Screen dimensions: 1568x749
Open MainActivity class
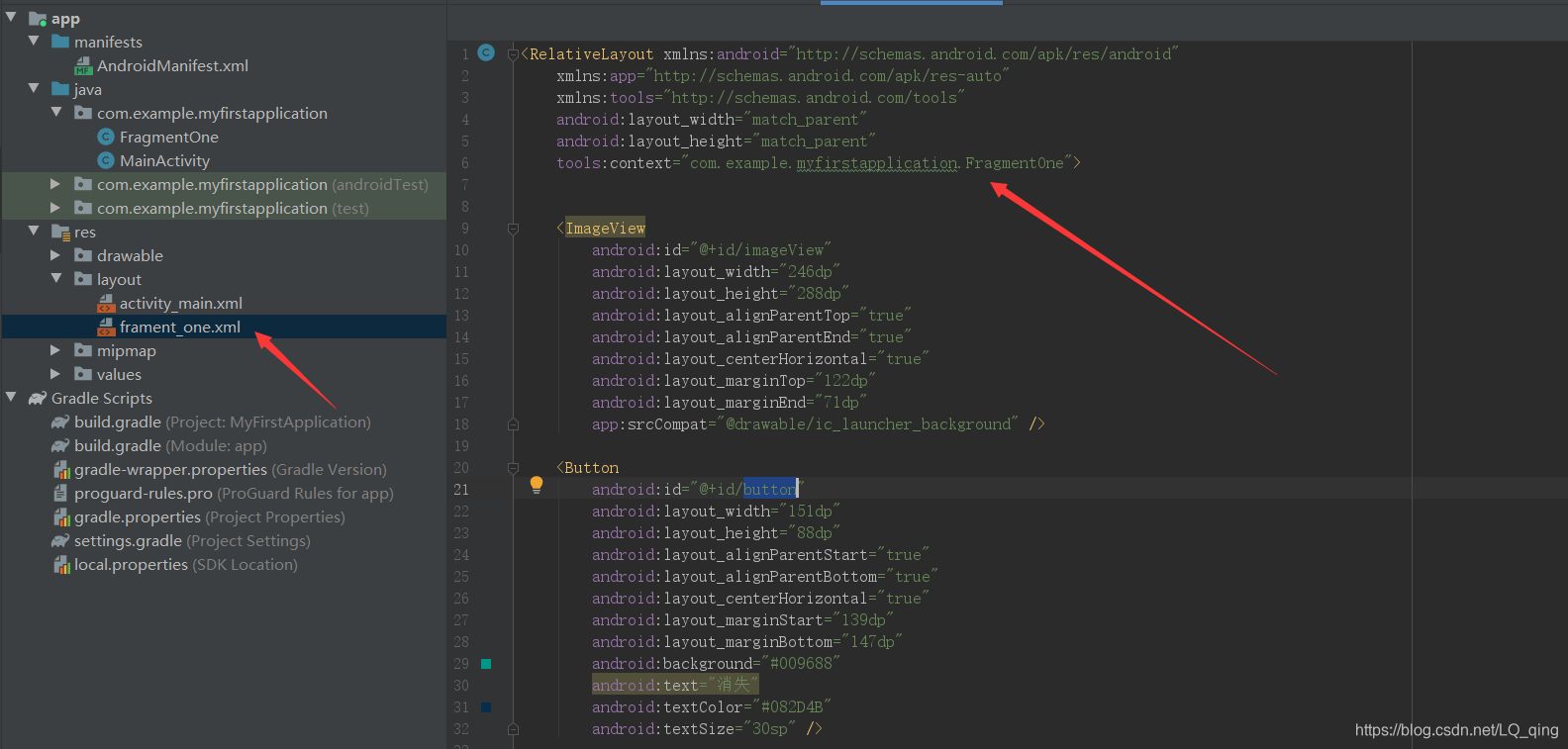coord(164,160)
